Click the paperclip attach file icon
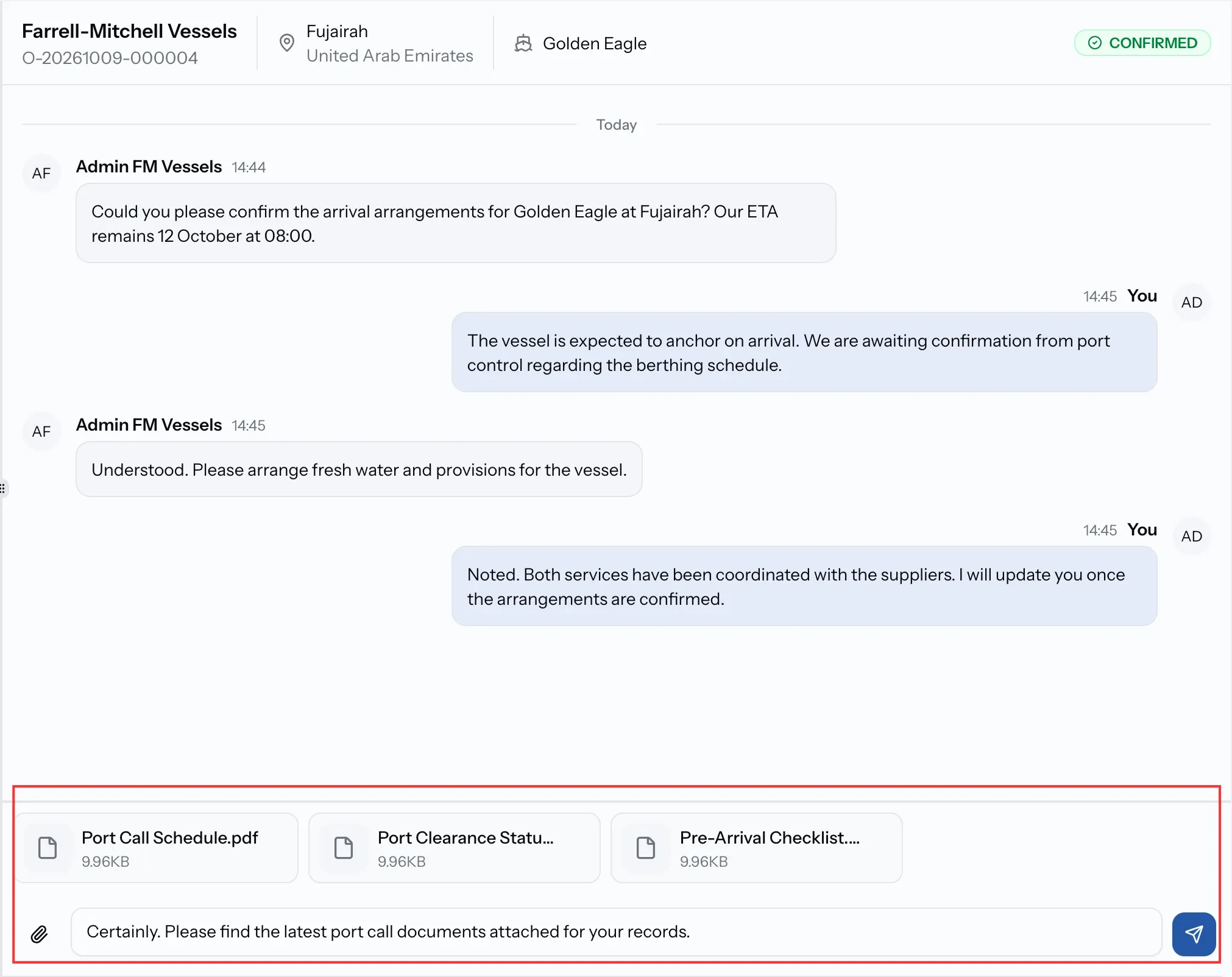 (x=40, y=934)
